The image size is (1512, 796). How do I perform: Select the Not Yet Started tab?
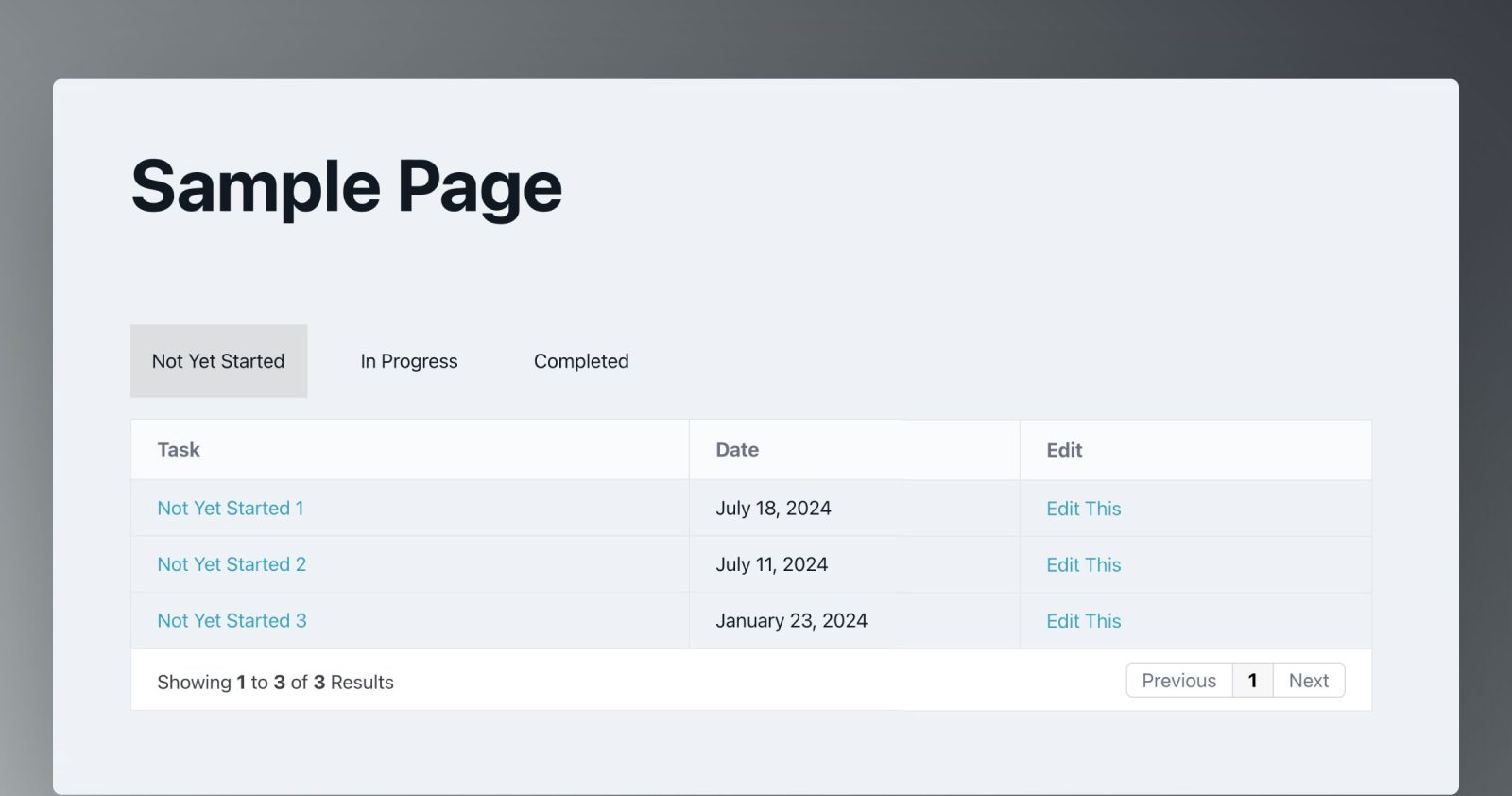[218, 361]
